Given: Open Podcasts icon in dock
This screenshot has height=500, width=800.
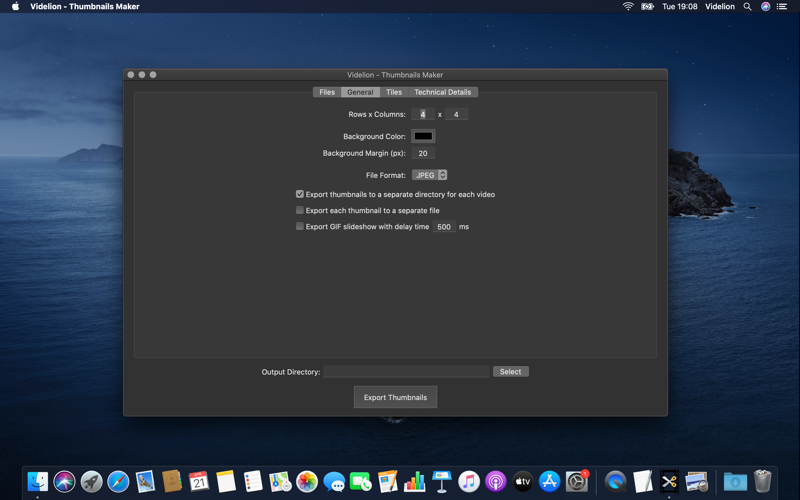Looking at the screenshot, I should (495, 481).
